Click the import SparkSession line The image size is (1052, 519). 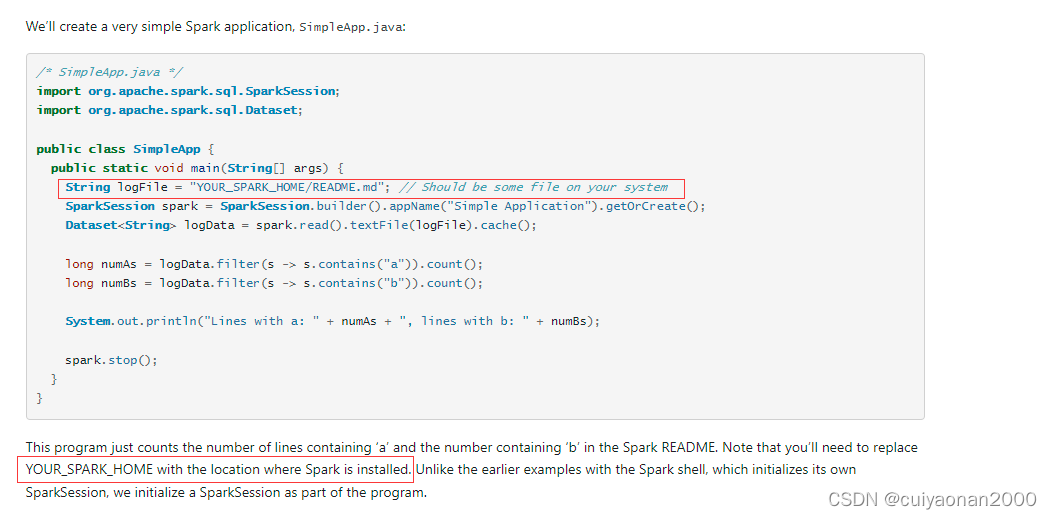tap(189, 91)
